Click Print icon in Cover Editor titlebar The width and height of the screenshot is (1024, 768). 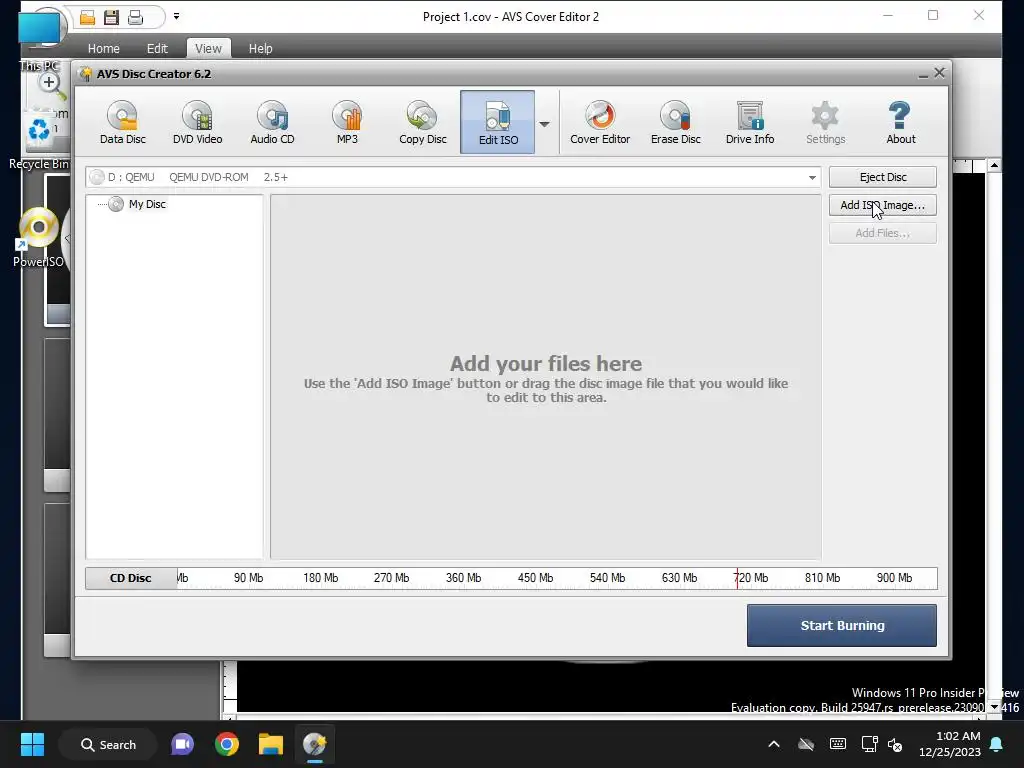[135, 17]
